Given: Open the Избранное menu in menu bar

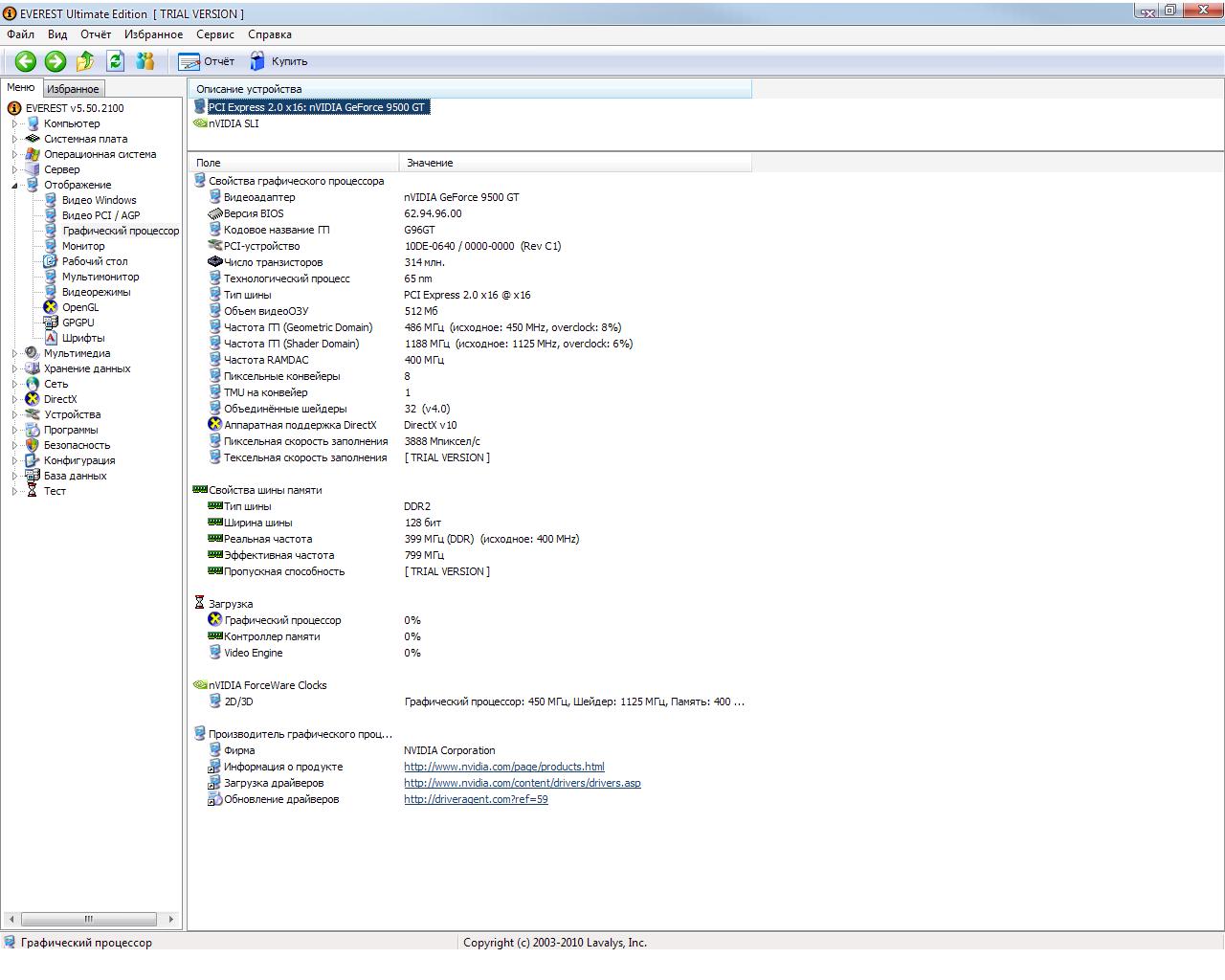Looking at the screenshot, I should click(x=153, y=33).
